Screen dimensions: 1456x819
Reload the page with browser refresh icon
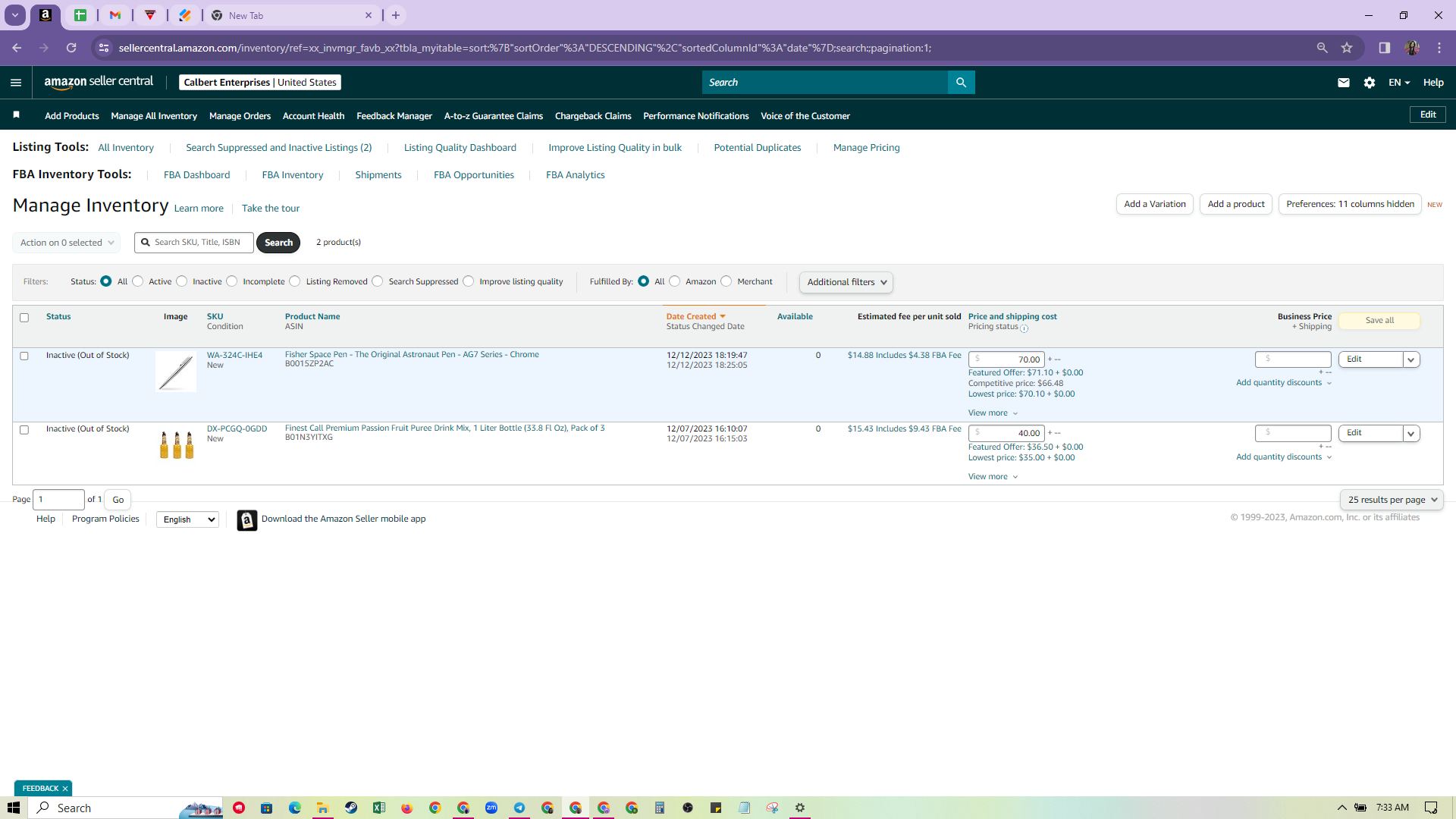pos(71,48)
